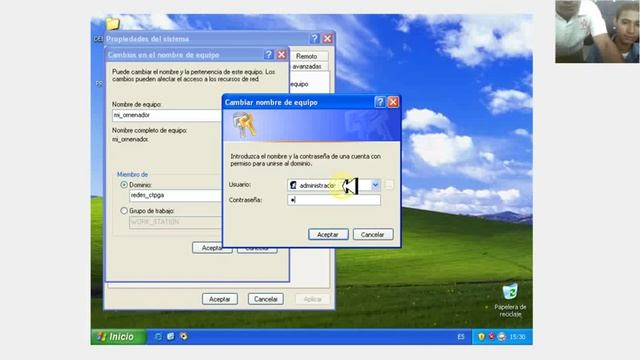Screen dimensions: 640x360
Task: Open the Papelera de reciclaje desktop icon
Action: [x=510, y=300]
